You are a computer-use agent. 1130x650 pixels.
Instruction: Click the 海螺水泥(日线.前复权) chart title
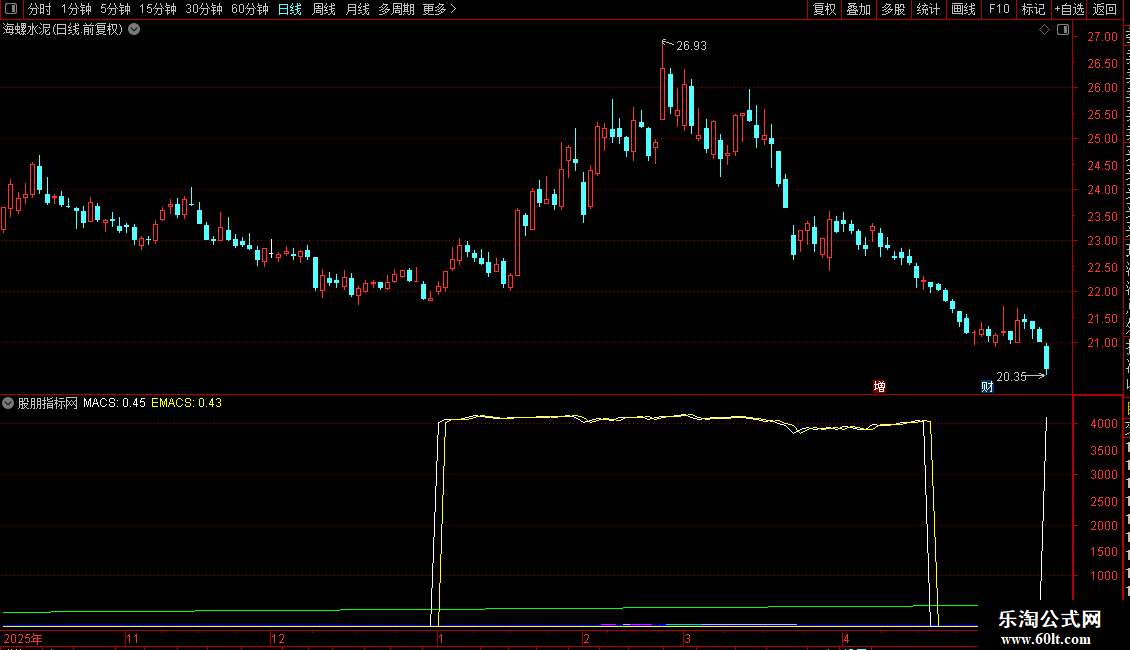point(63,30)
